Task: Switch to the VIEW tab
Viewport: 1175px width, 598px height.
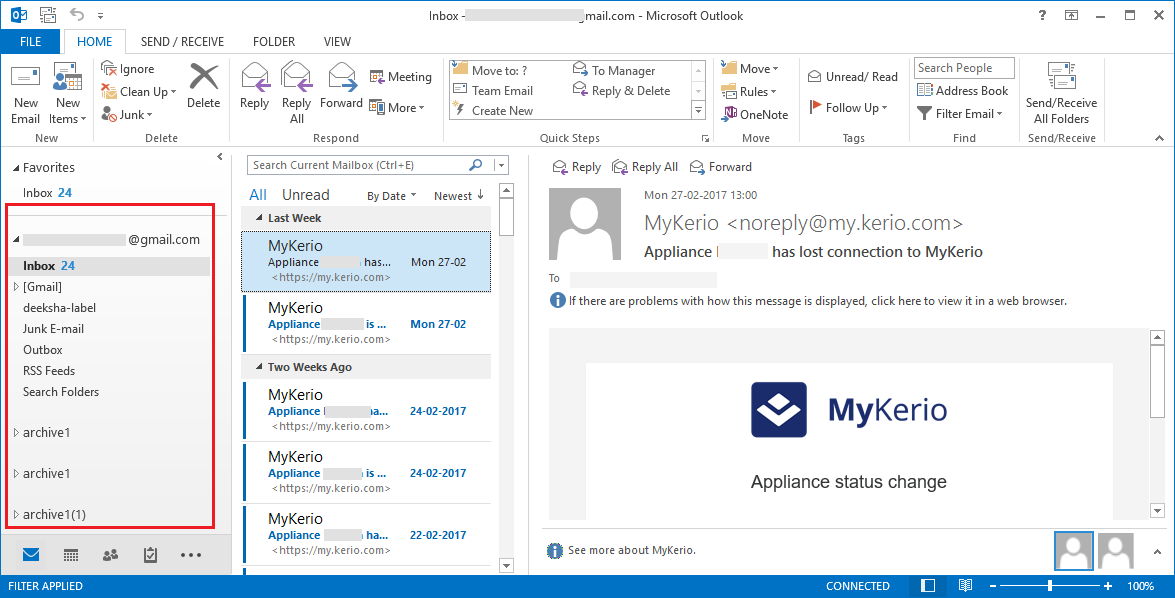Action: [337, 42]
